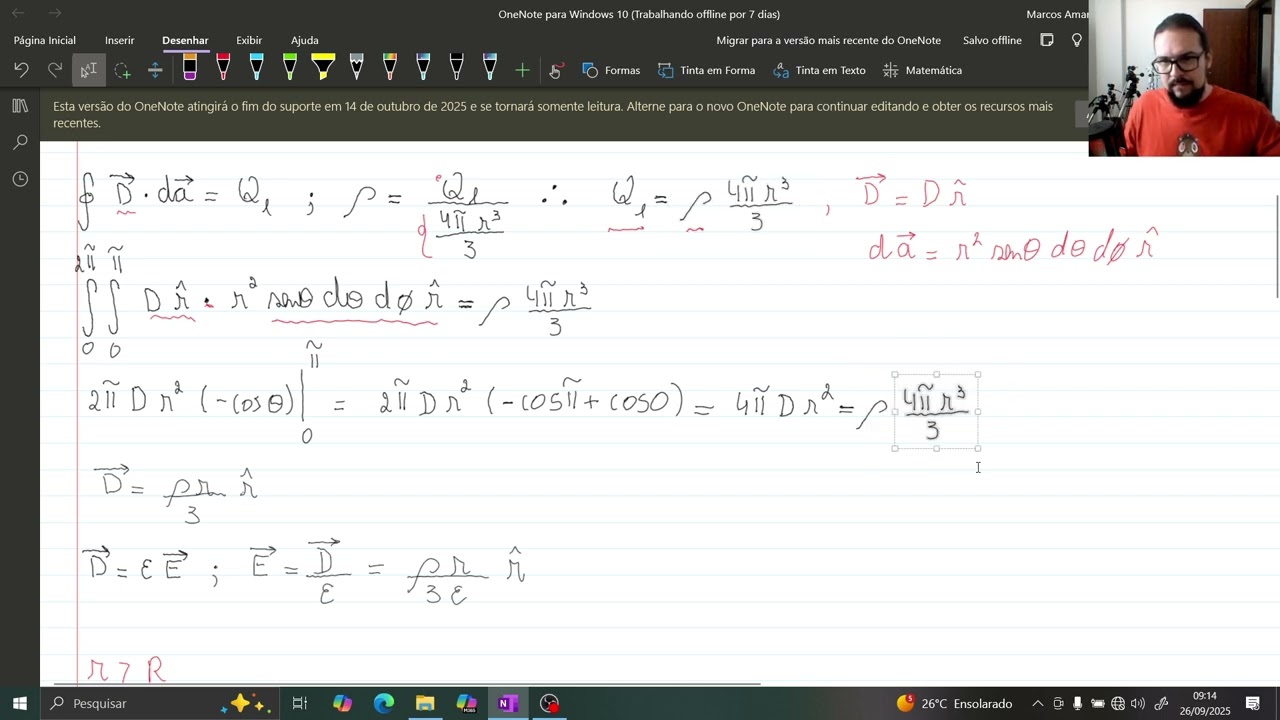
Task: Open File Explorer from taskbar
Action: point(425,703)
